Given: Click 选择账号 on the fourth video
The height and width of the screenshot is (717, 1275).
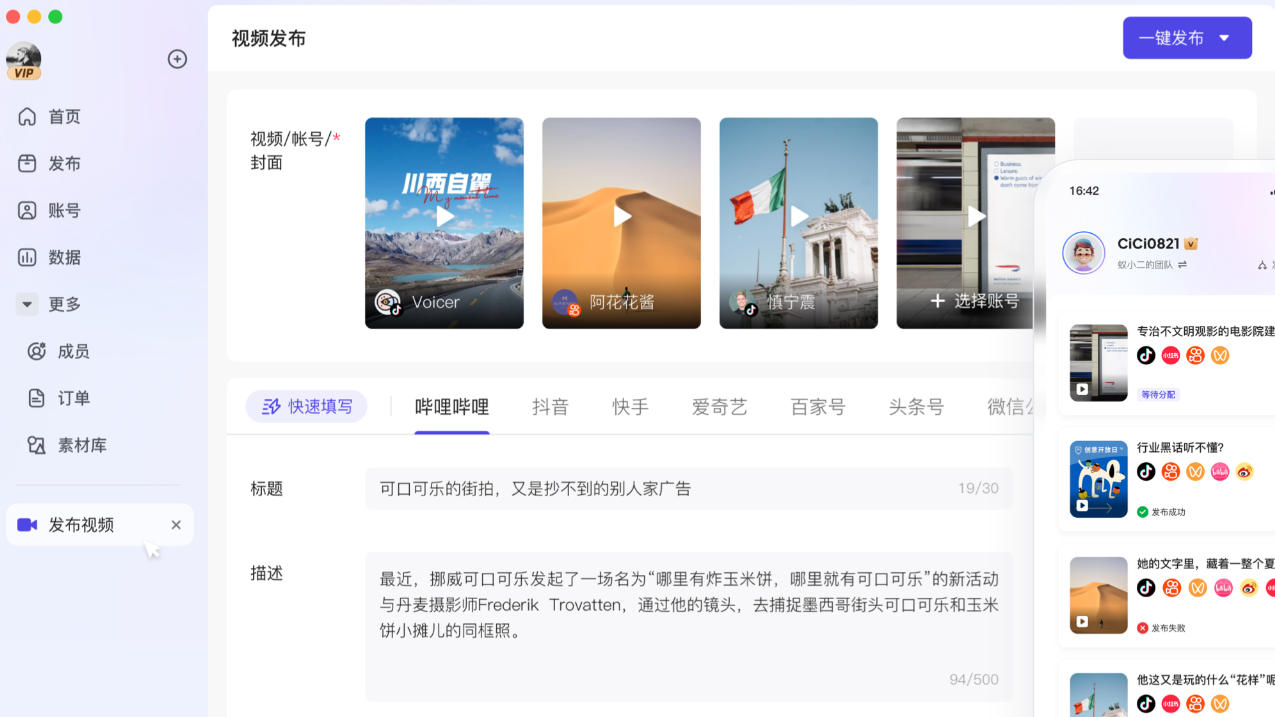Looking at the screenshot, I should click(x=975, y=301).
